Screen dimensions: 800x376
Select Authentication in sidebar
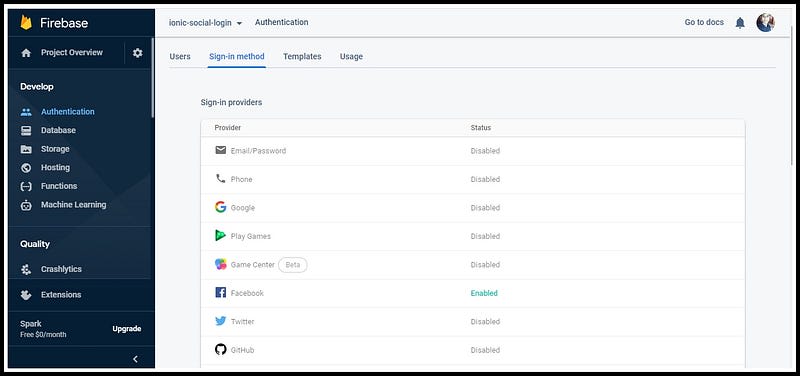pyautogui.click(x=68, y=112)
